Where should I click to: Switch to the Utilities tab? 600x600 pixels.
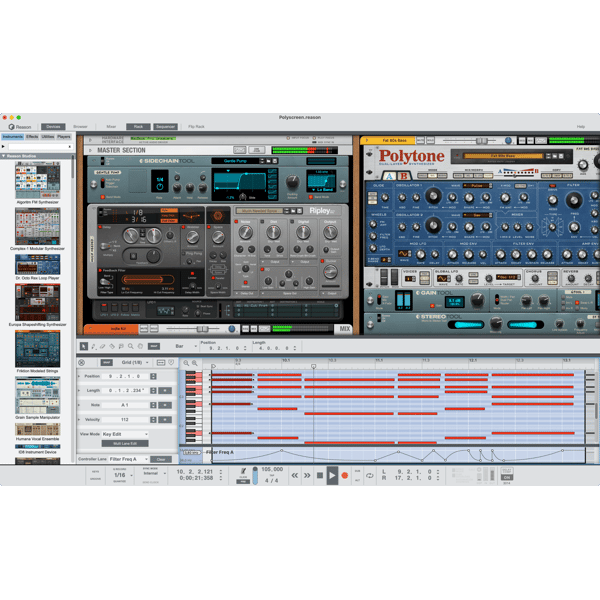48,137
